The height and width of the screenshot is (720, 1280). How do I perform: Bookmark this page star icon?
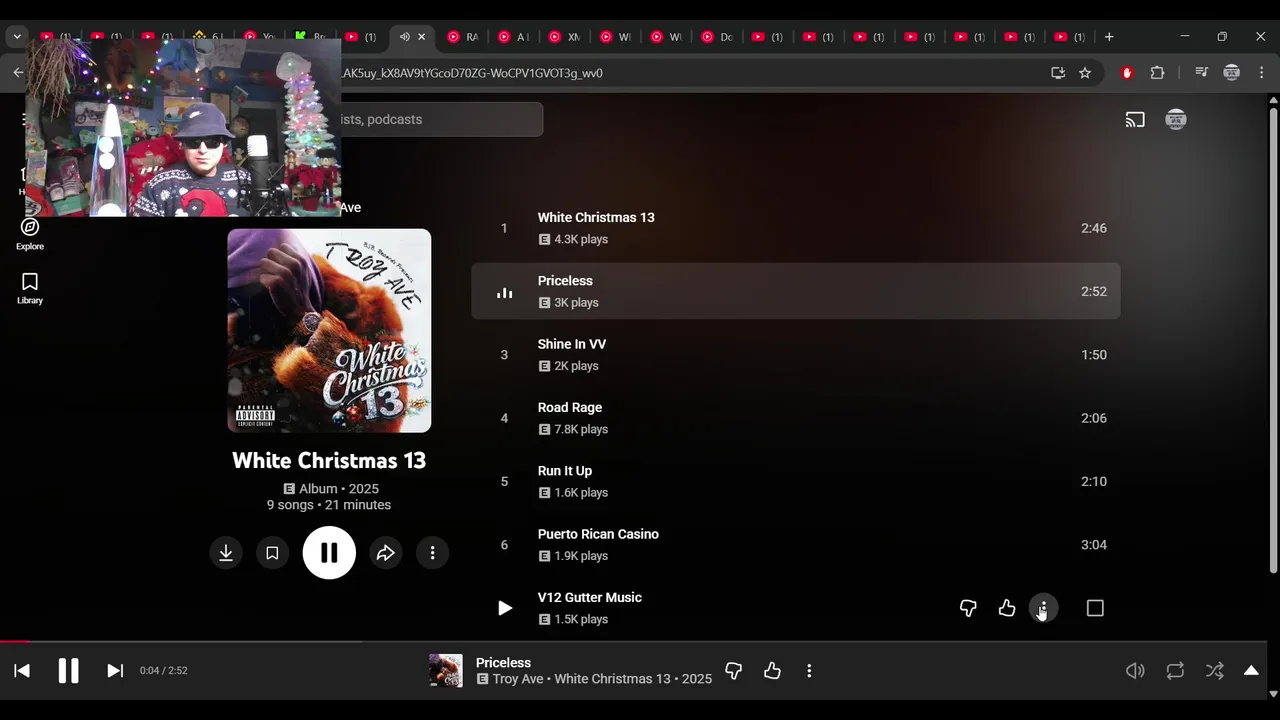1085,73
